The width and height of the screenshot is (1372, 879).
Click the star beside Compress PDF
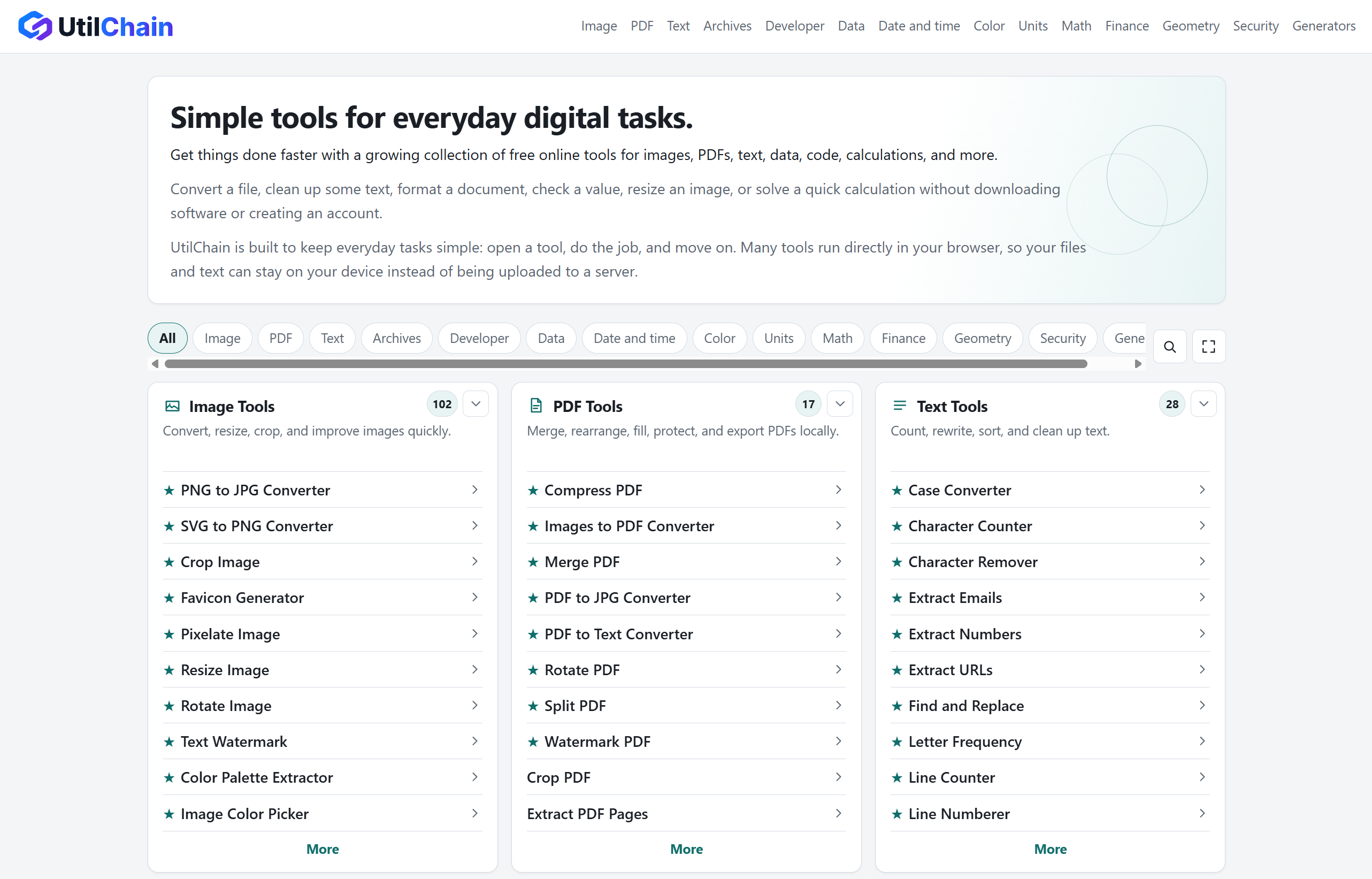(x=533, y=490)
